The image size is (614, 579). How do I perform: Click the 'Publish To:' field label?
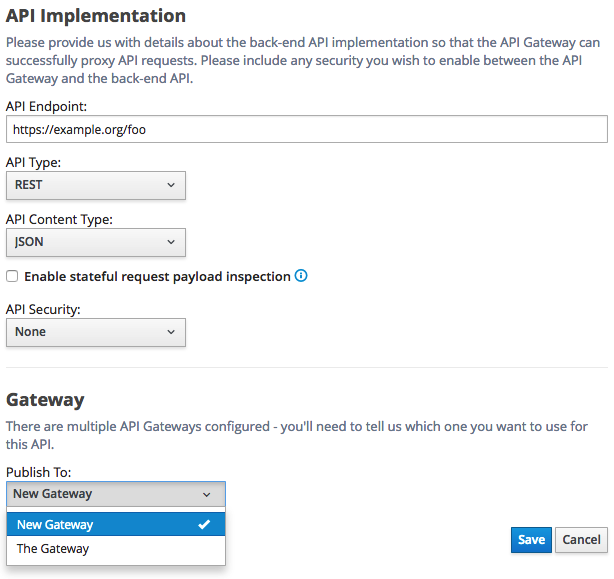38,472
